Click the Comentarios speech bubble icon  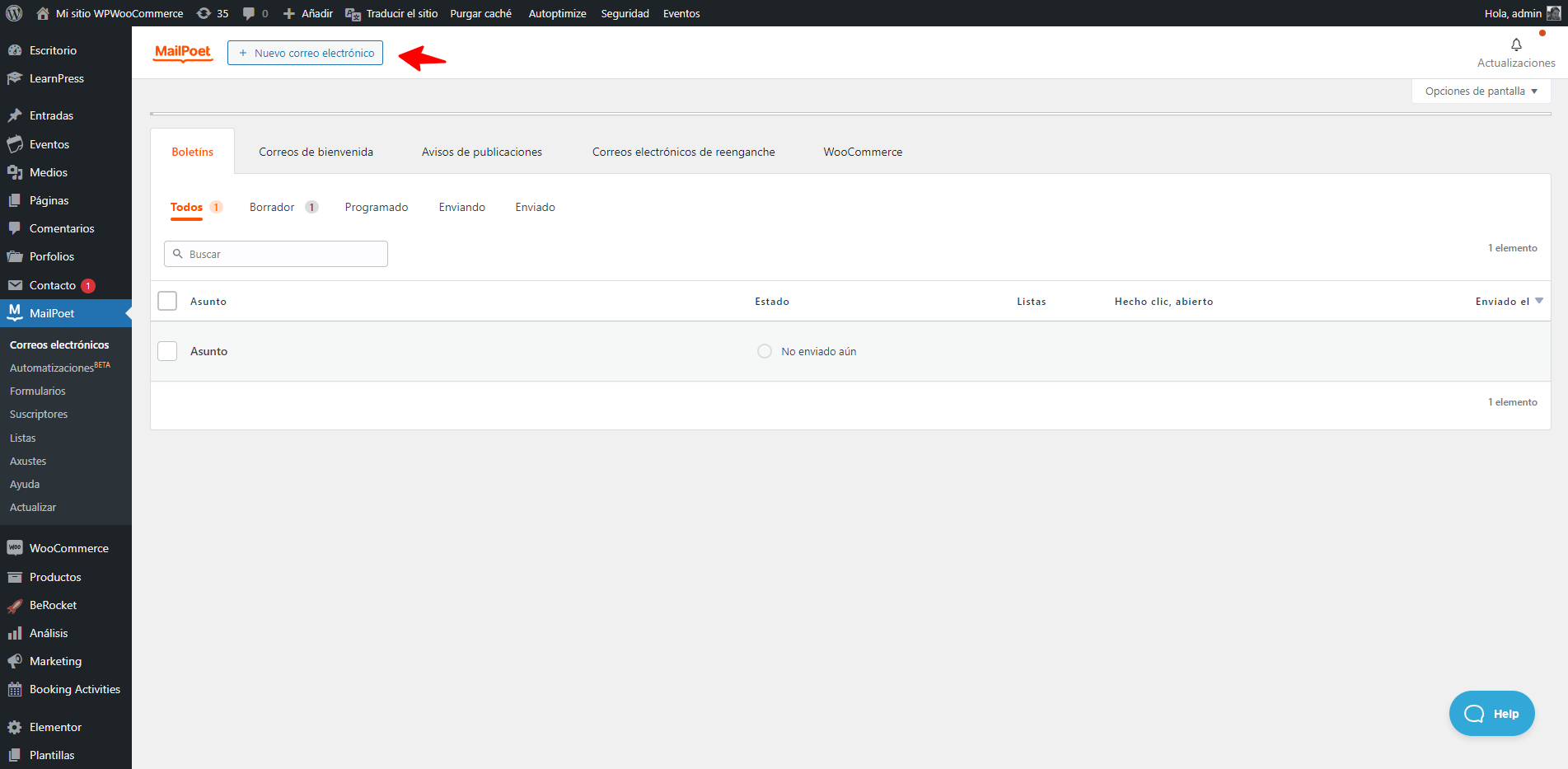(x=15, y=228)
